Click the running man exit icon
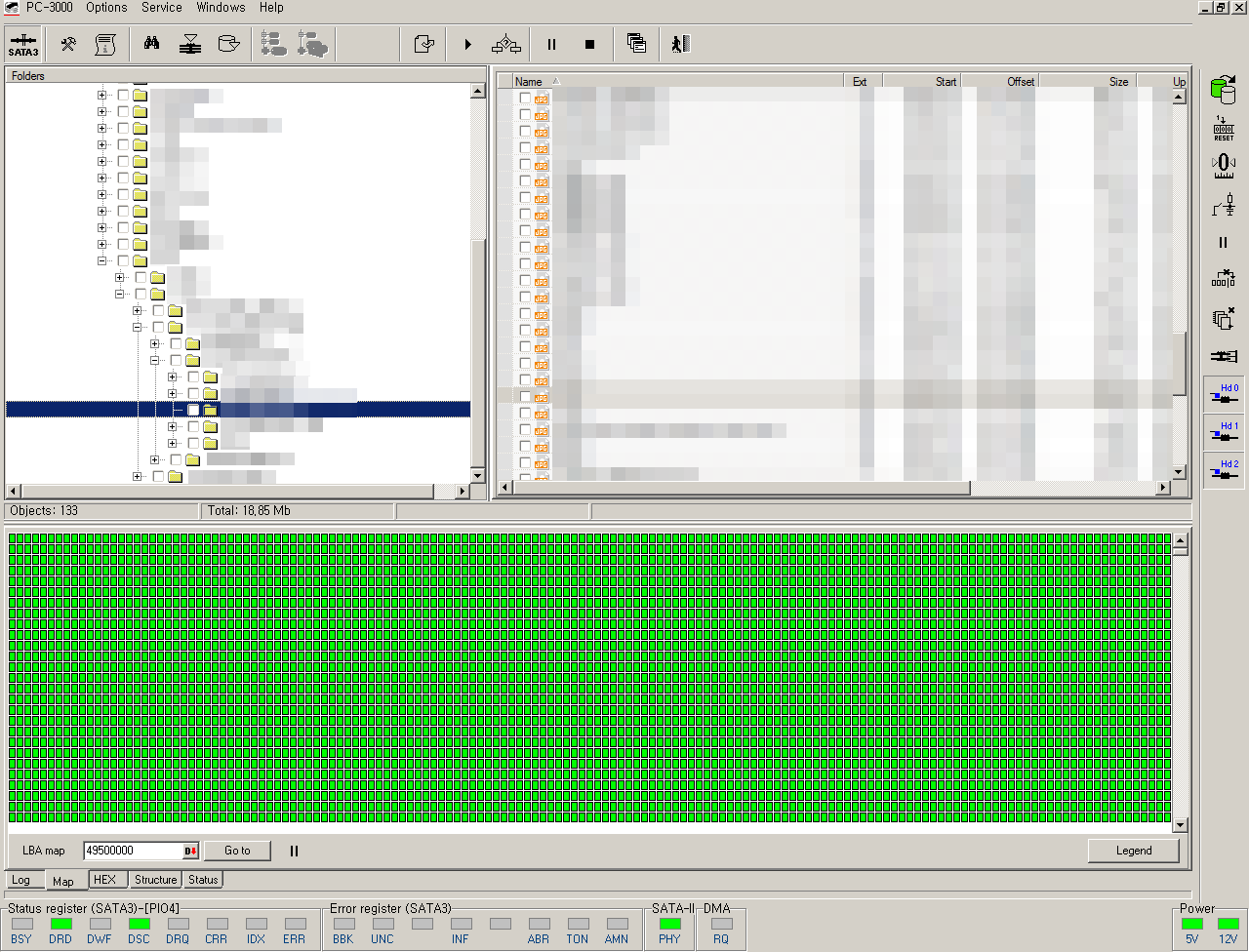 680,44
